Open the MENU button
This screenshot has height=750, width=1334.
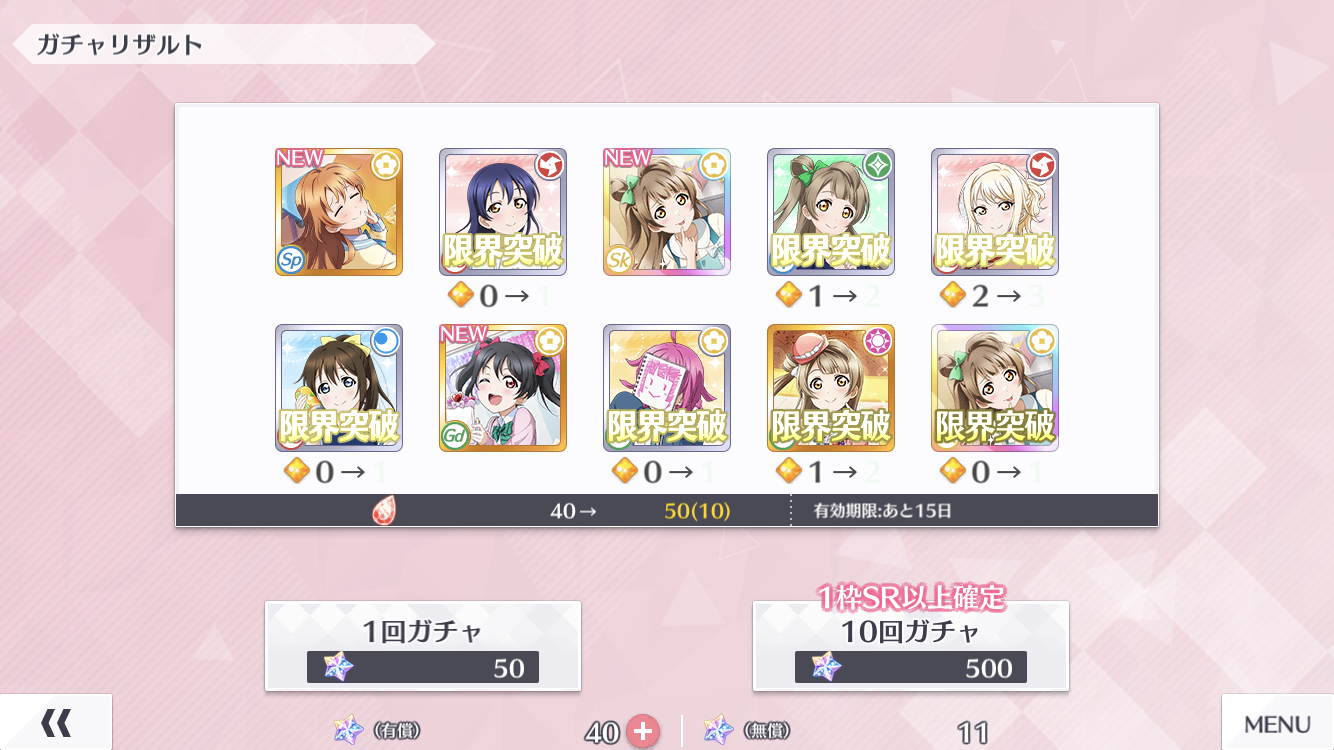click(1278, 722)
